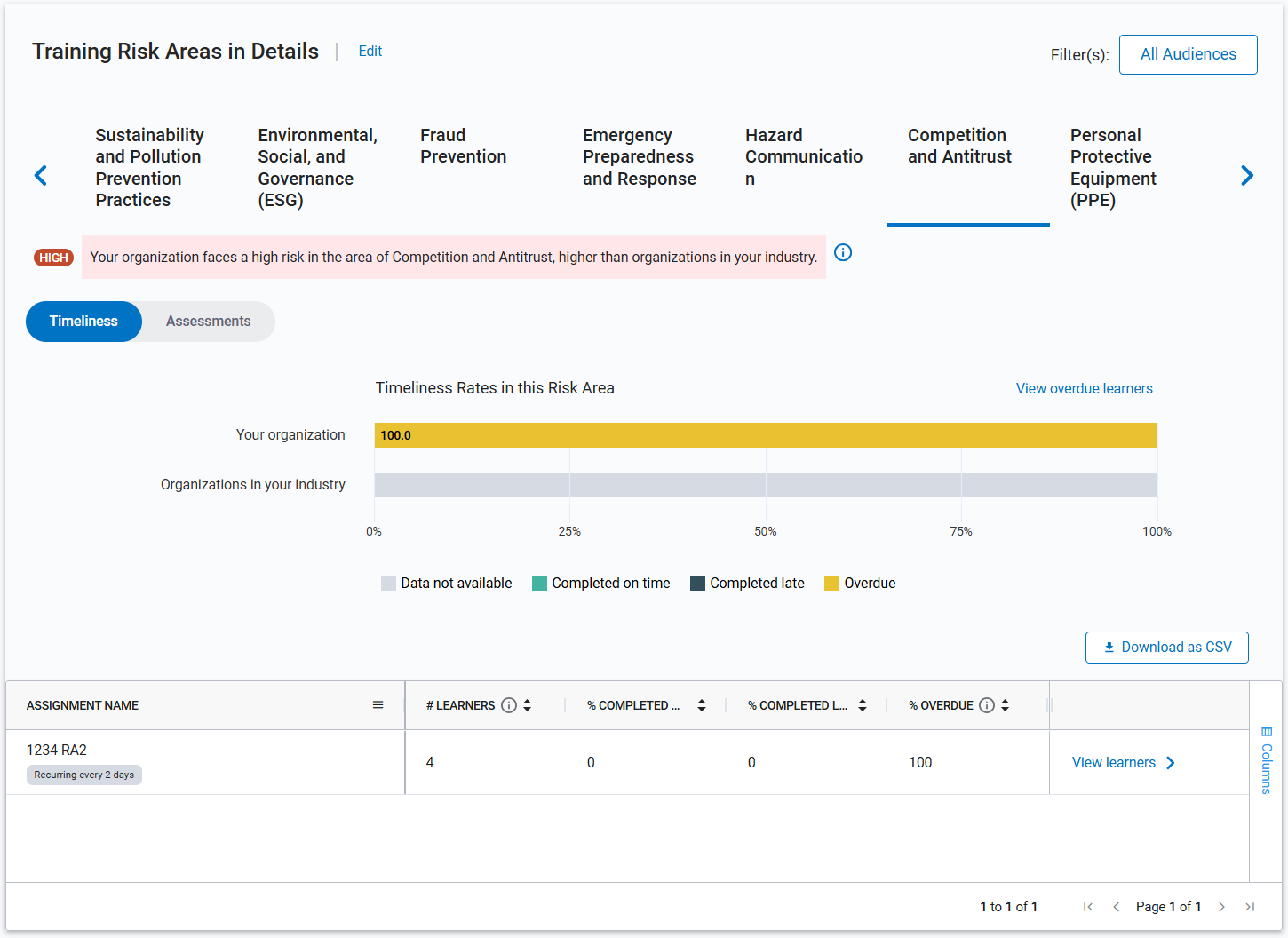The image size is (1288, 938).
Task: Click the previous risk areas arrow
Action: click(40, 175)
